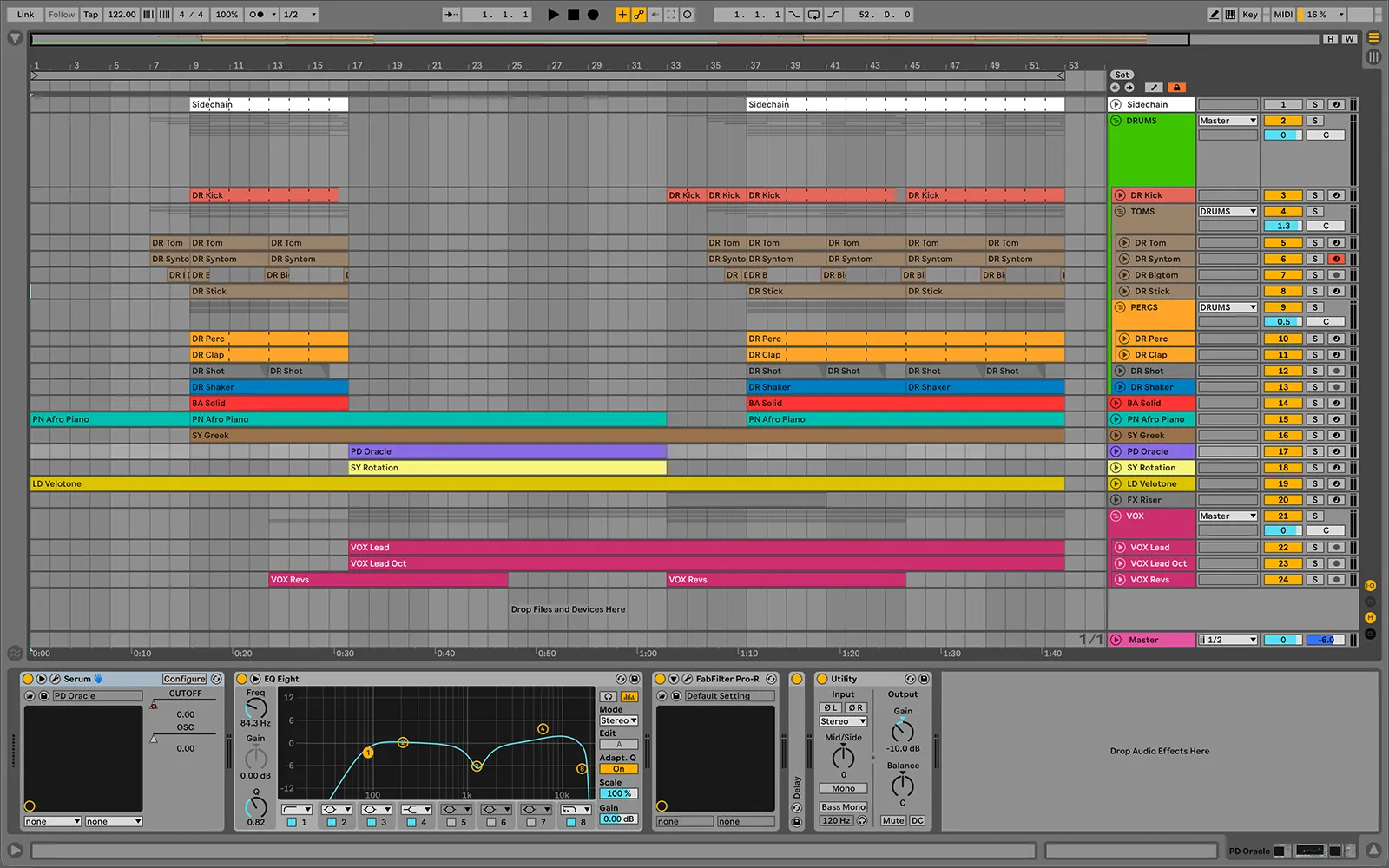Select the SY Rotation clip in arrangement

pyautogui.click(x=508, y=467)
